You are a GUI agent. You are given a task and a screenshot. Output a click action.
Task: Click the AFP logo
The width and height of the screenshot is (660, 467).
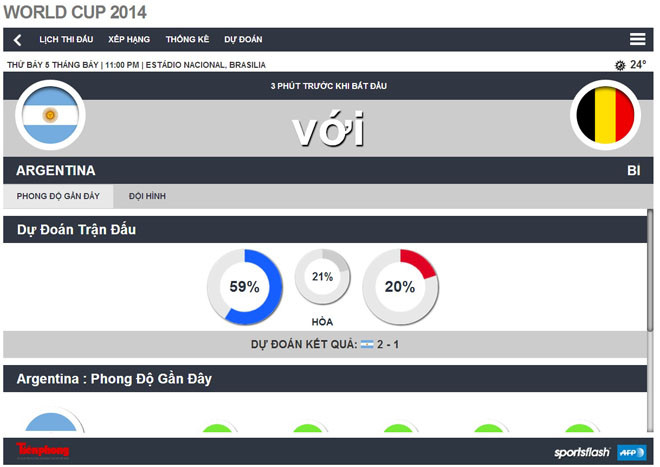point(631,452)
